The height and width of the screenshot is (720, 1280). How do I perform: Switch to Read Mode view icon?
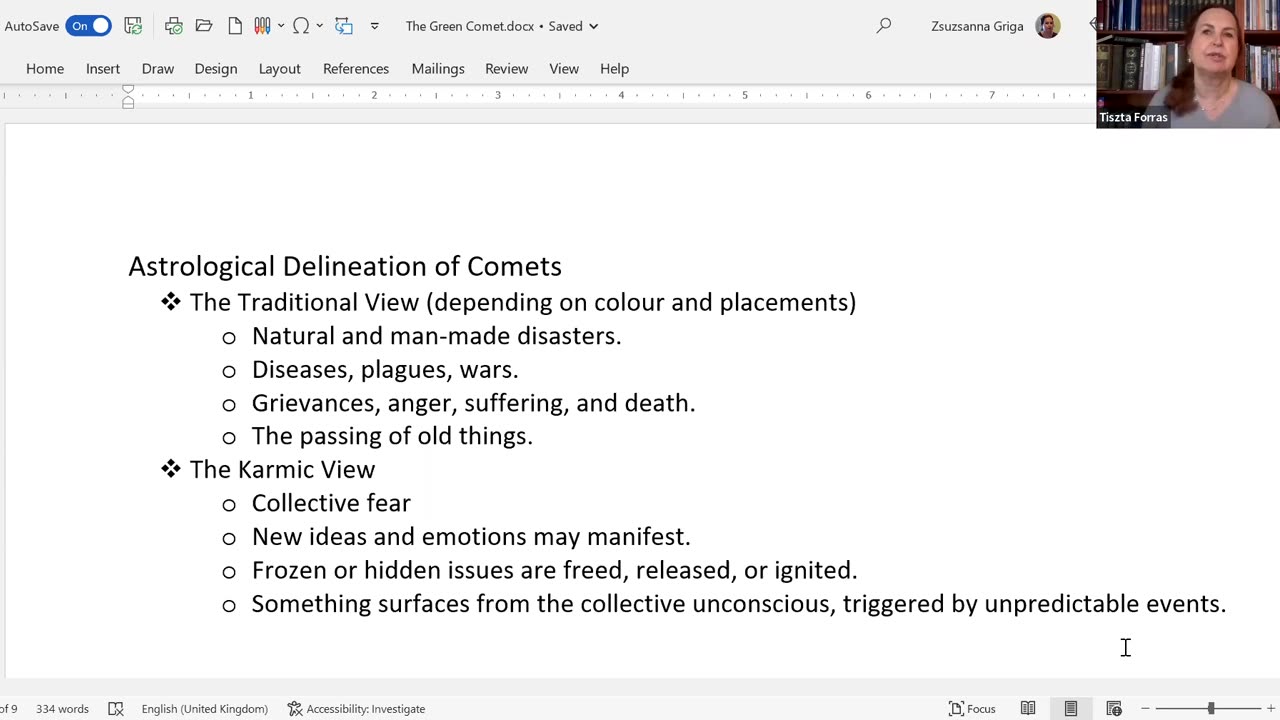click(x=1028, y=709)
